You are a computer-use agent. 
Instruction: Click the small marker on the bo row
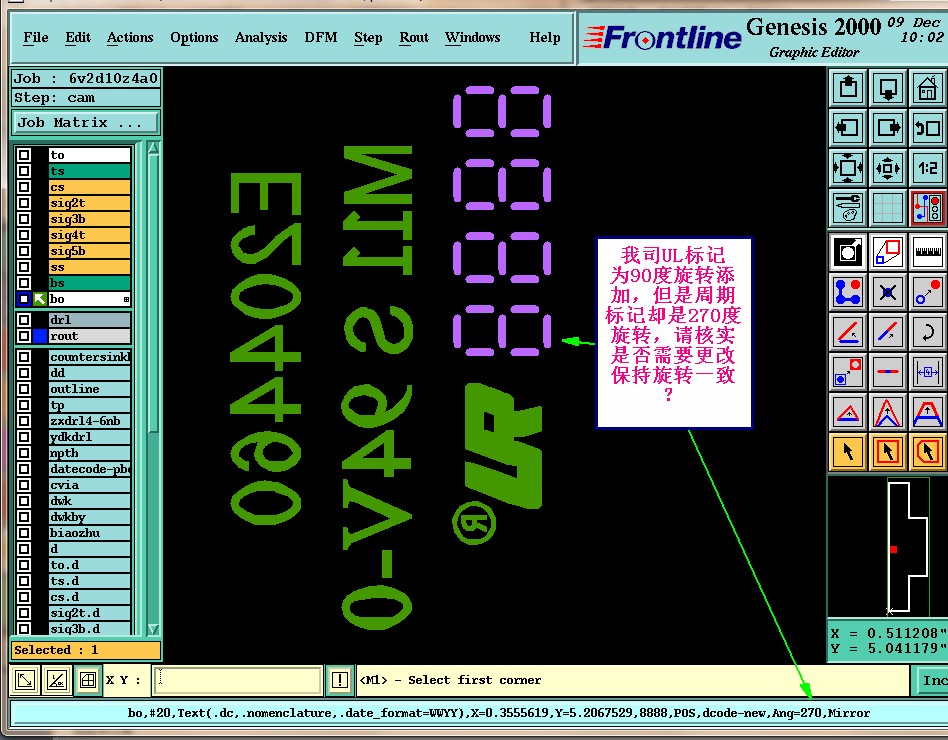[126, 299]
